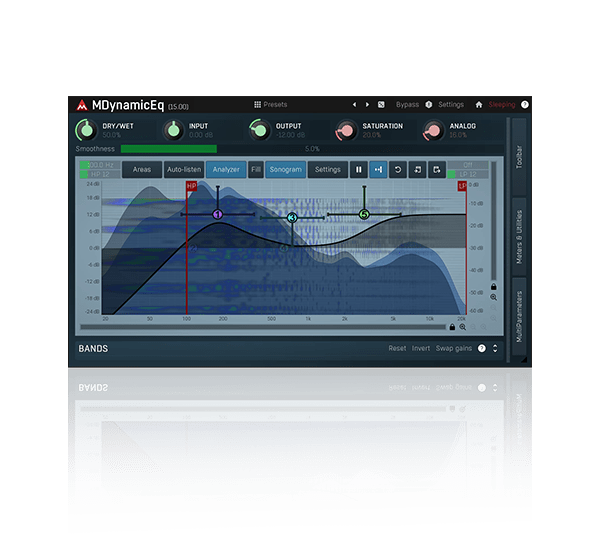Click the horizontal scrollbar below the graph
Image resolution: width=600 pixels, height=543 pixels.
[263, 327]
